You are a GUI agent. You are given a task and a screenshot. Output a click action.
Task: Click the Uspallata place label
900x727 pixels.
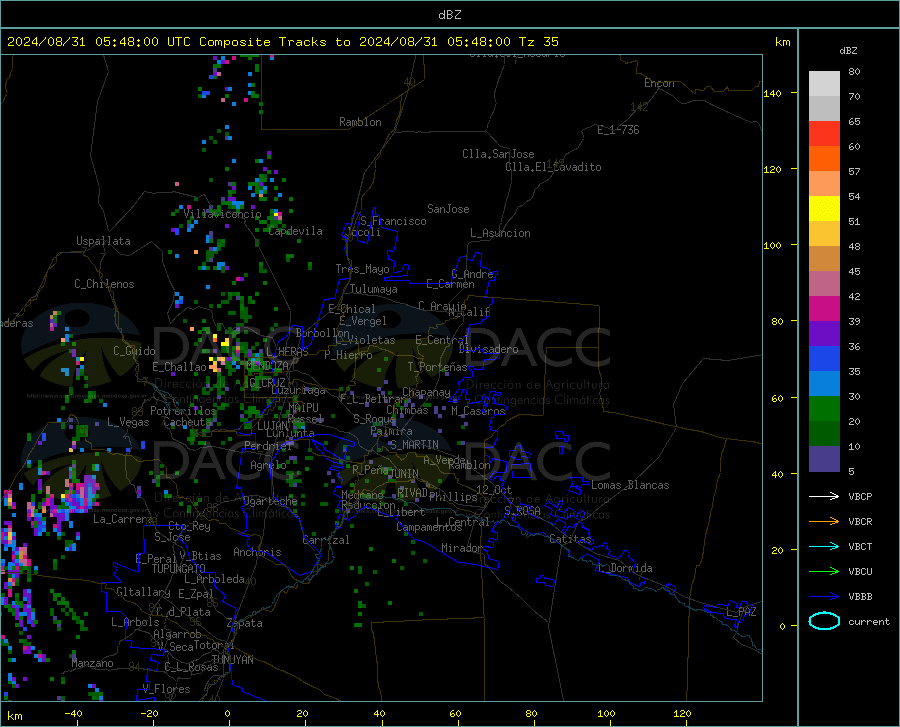(x=103, y=241)
